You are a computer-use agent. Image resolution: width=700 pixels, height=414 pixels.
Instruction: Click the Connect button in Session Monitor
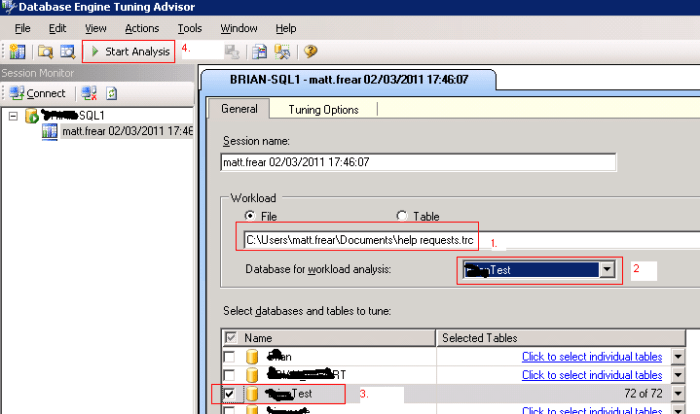(x=37, y=93)
